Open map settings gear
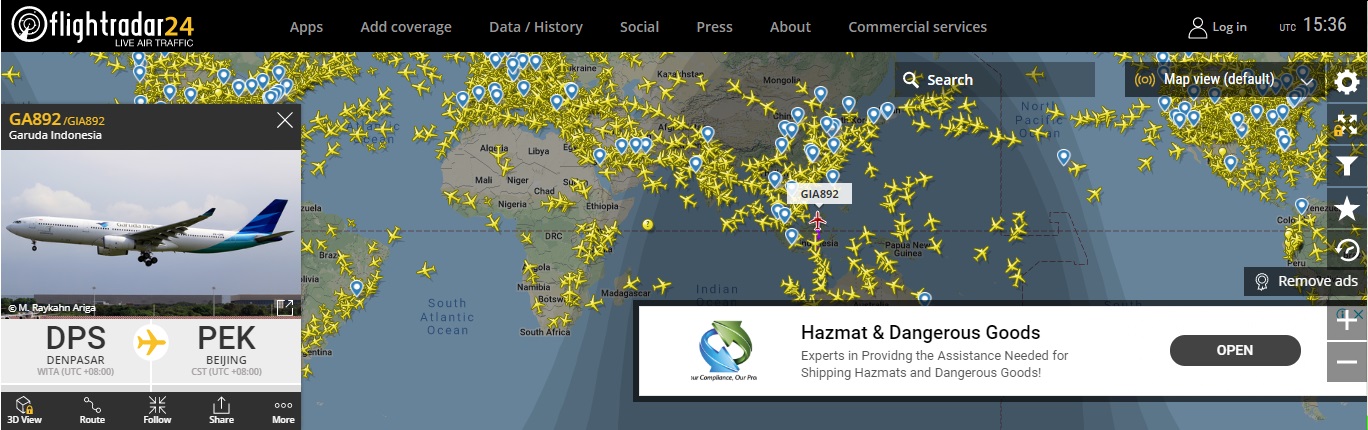This screenshot has height=430, width=1368. [x=1347, y=81]
